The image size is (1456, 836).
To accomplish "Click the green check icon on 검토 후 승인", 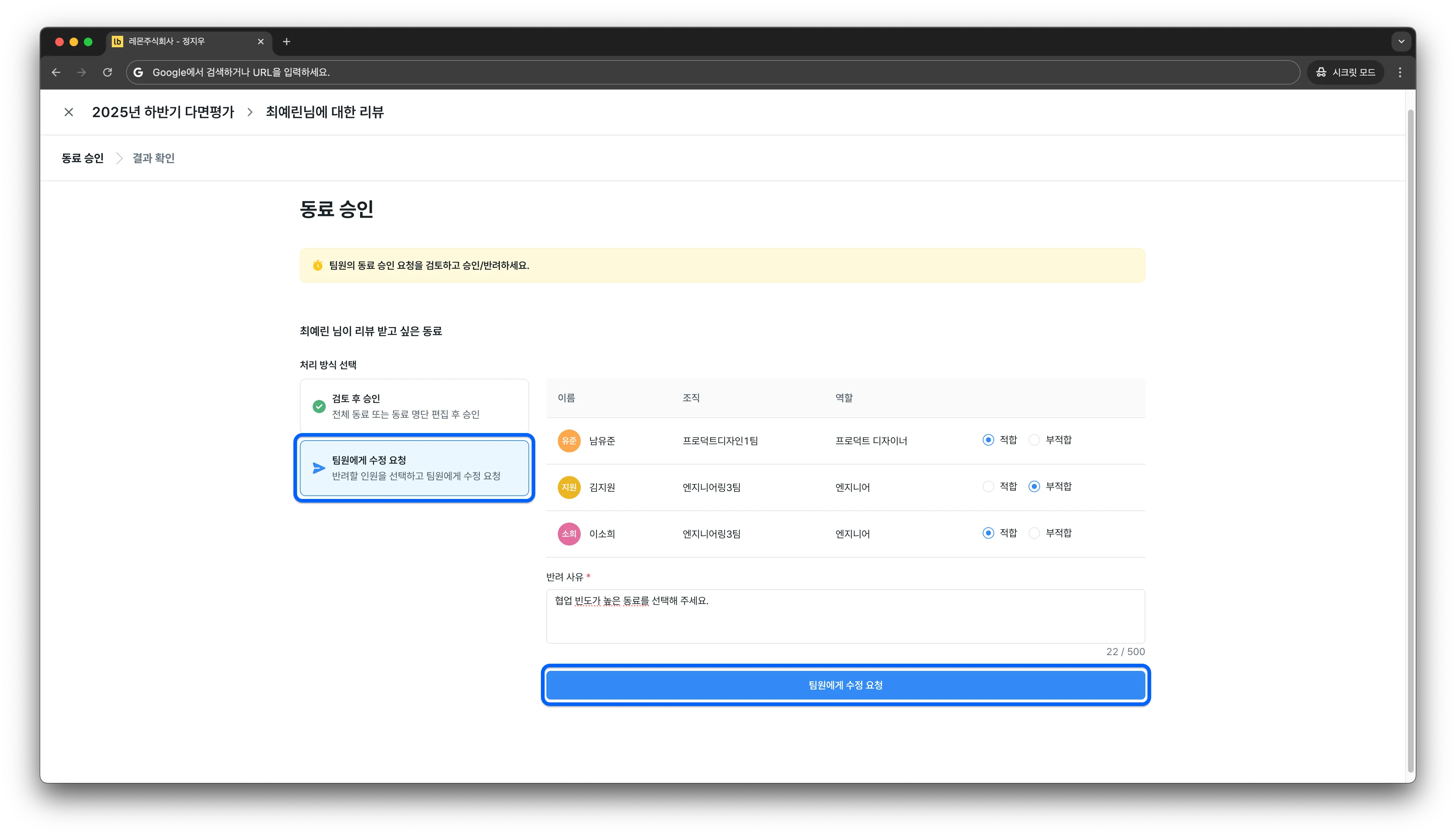I will click(x=318, y=407).
